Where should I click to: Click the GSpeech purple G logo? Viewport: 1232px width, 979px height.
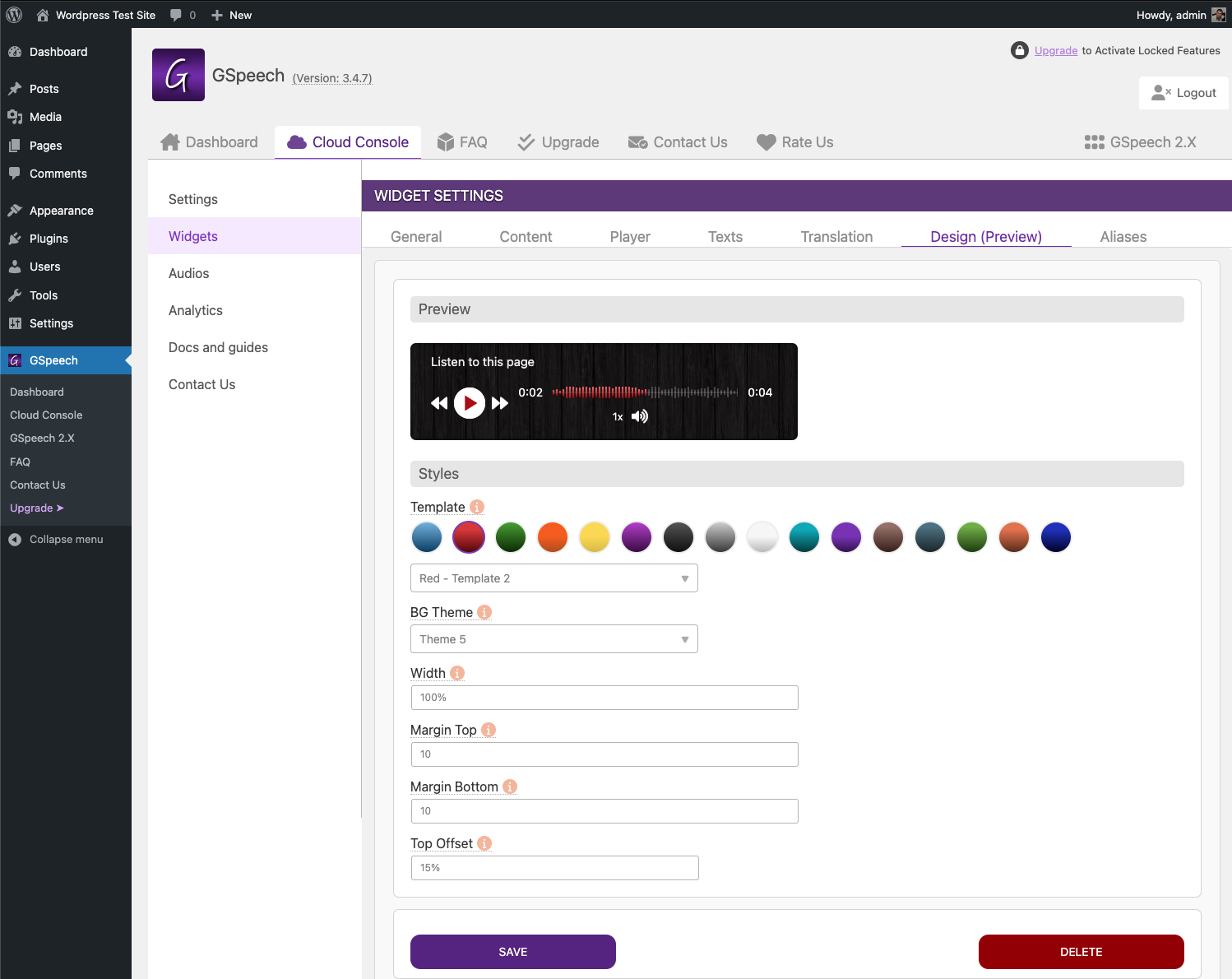178,75
